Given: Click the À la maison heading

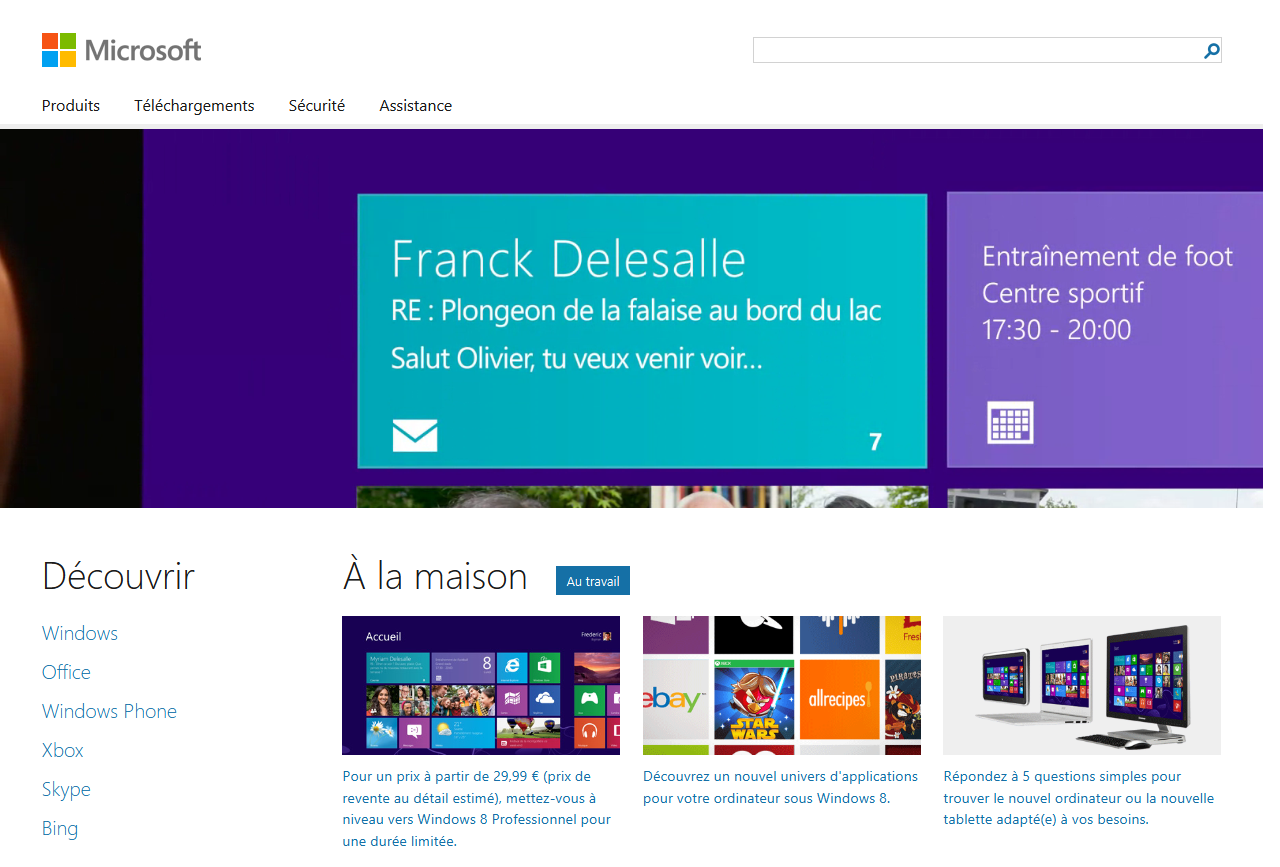Looking at the screenshot, I should click(x=435, y=576).
